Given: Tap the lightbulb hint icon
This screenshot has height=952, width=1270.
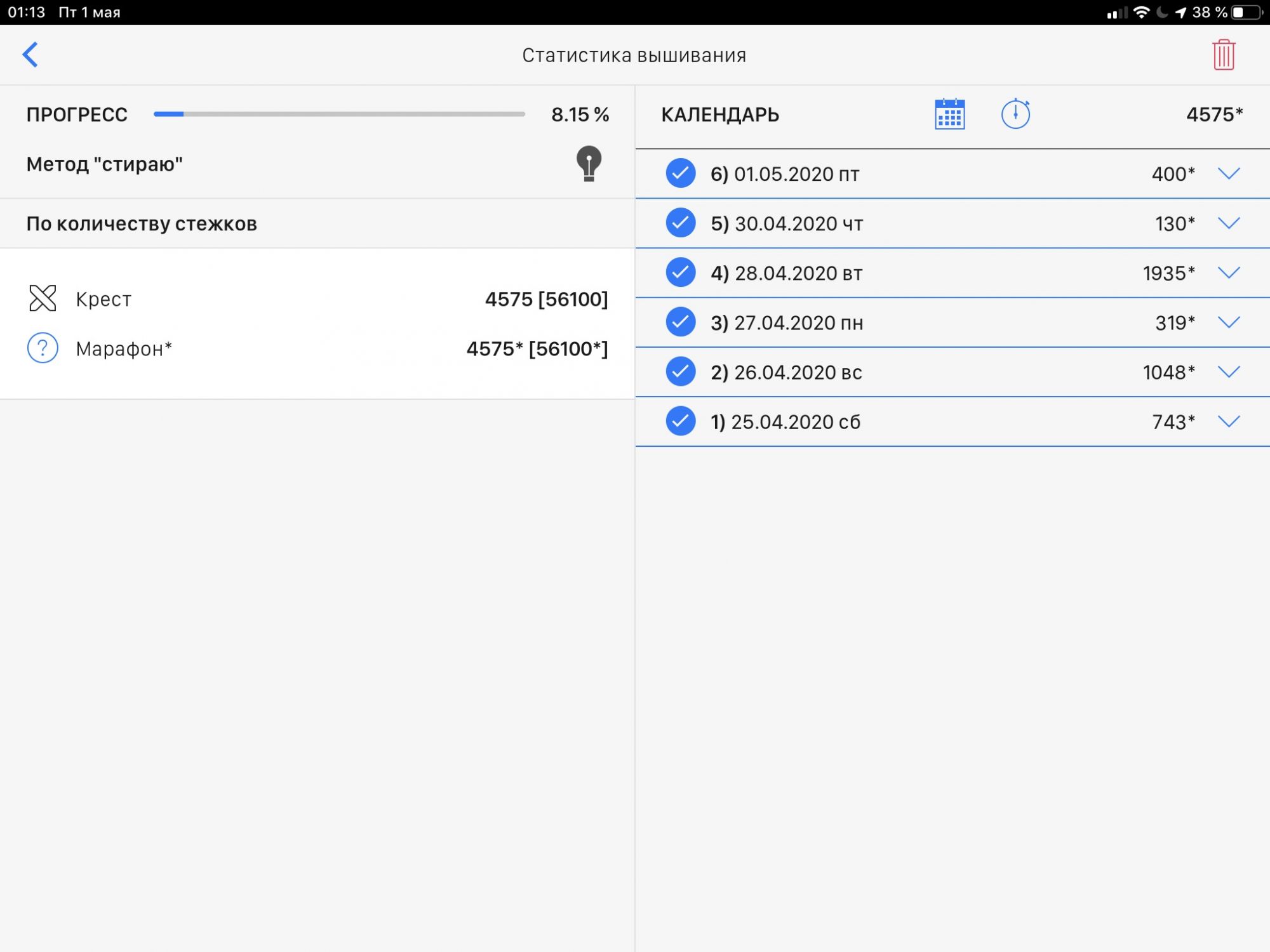Looking at the screenshot, I should [589, 164].
